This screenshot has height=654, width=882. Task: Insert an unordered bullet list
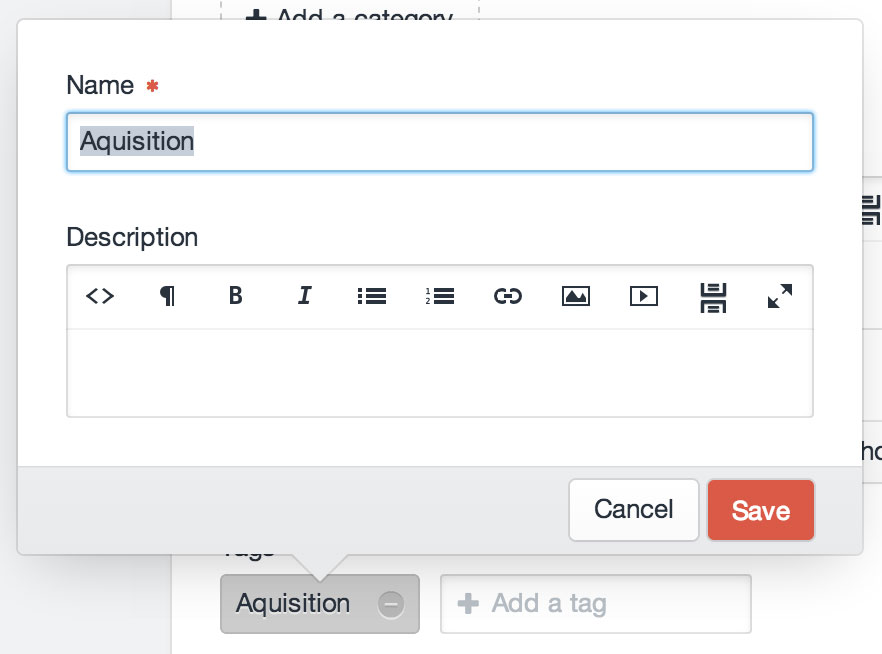[371, 296]
